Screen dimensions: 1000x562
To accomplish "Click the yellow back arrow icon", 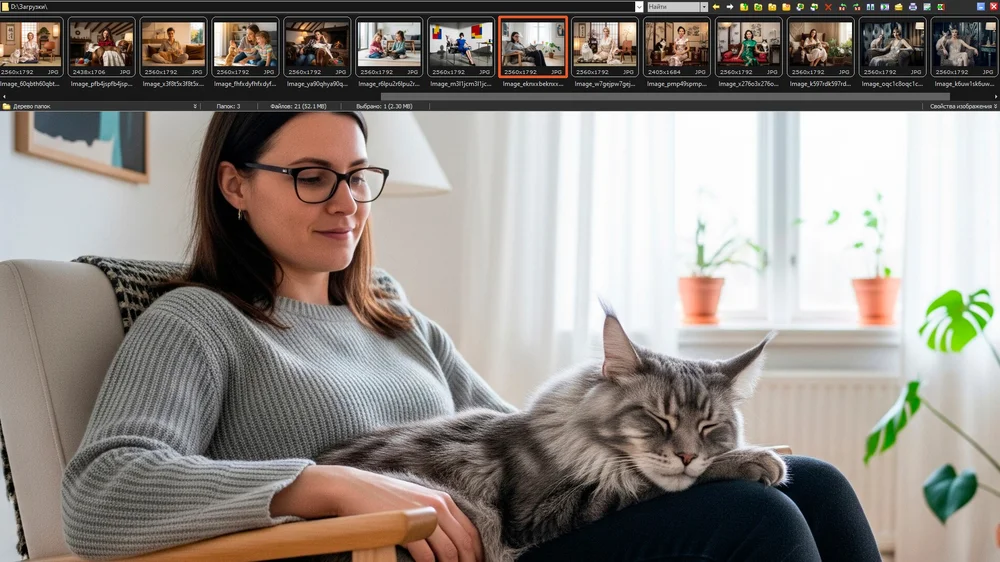I will coord(716,7).
